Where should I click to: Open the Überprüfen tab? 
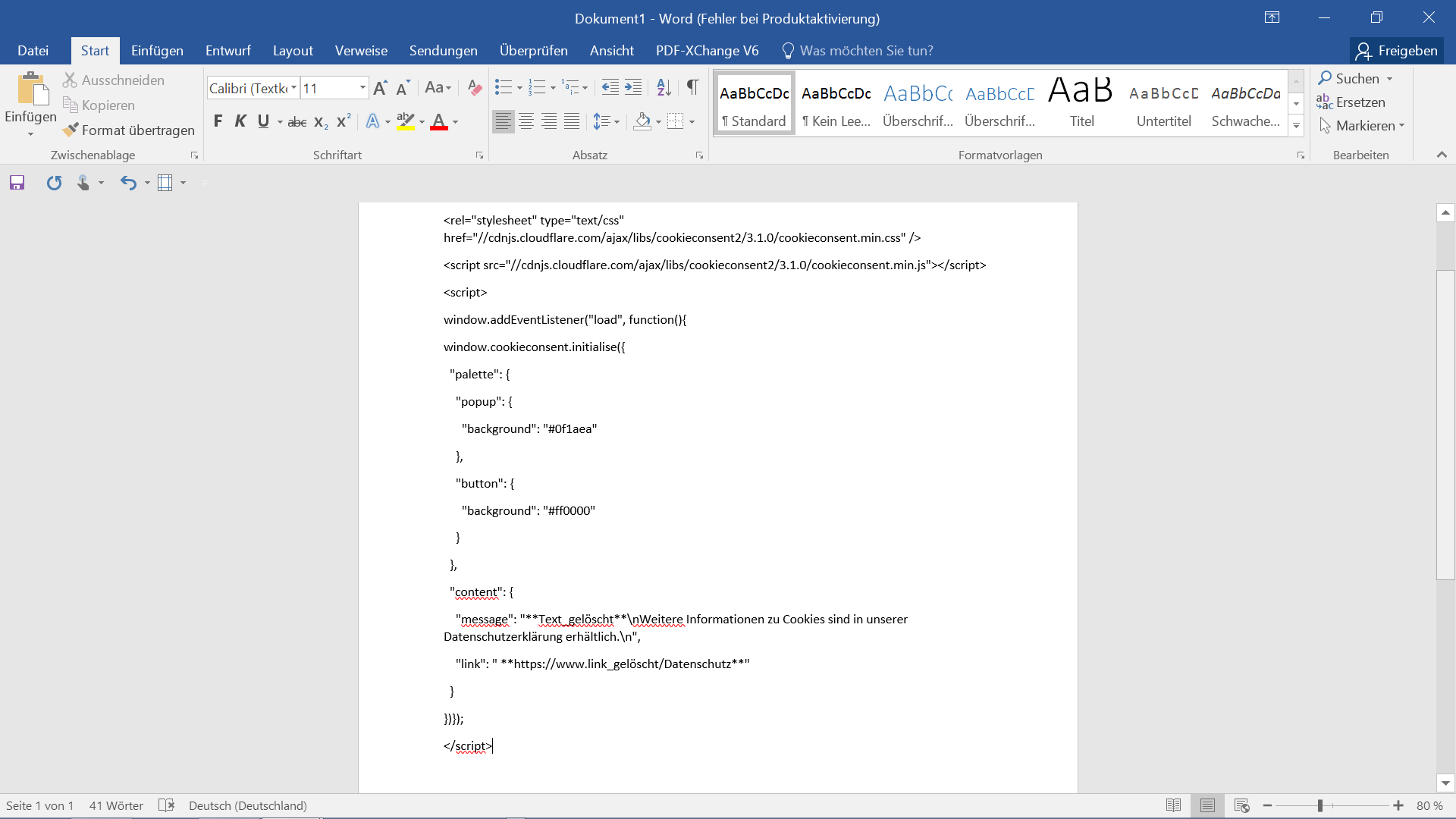click(x=533, y=51)
